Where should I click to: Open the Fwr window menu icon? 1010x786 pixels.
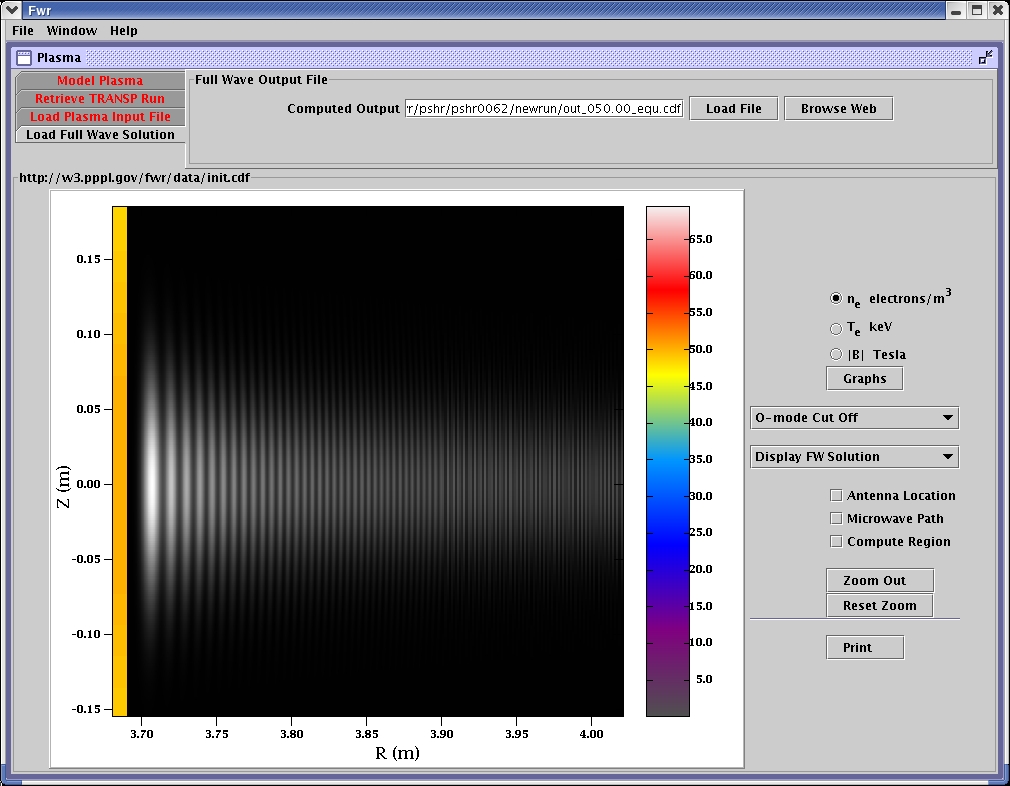12,10
